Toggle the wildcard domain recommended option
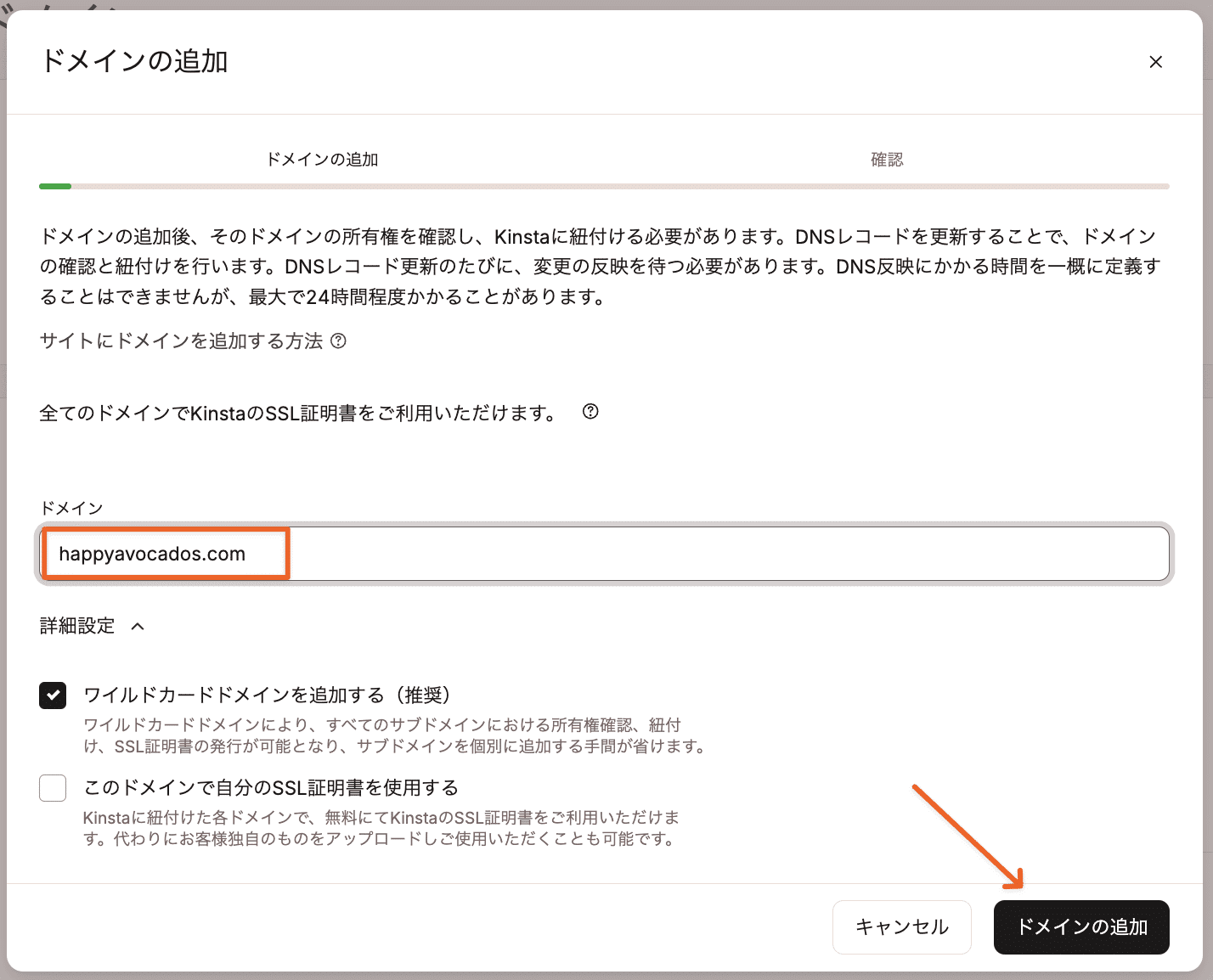Screen dimensions: 1213x980 (53, 695)
